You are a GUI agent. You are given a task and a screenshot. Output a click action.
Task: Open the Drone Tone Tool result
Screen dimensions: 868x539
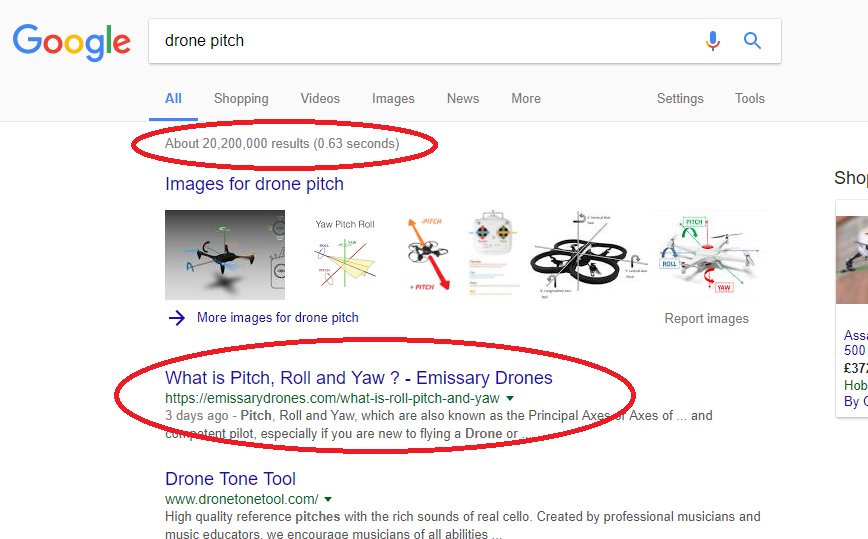point(230,479)
